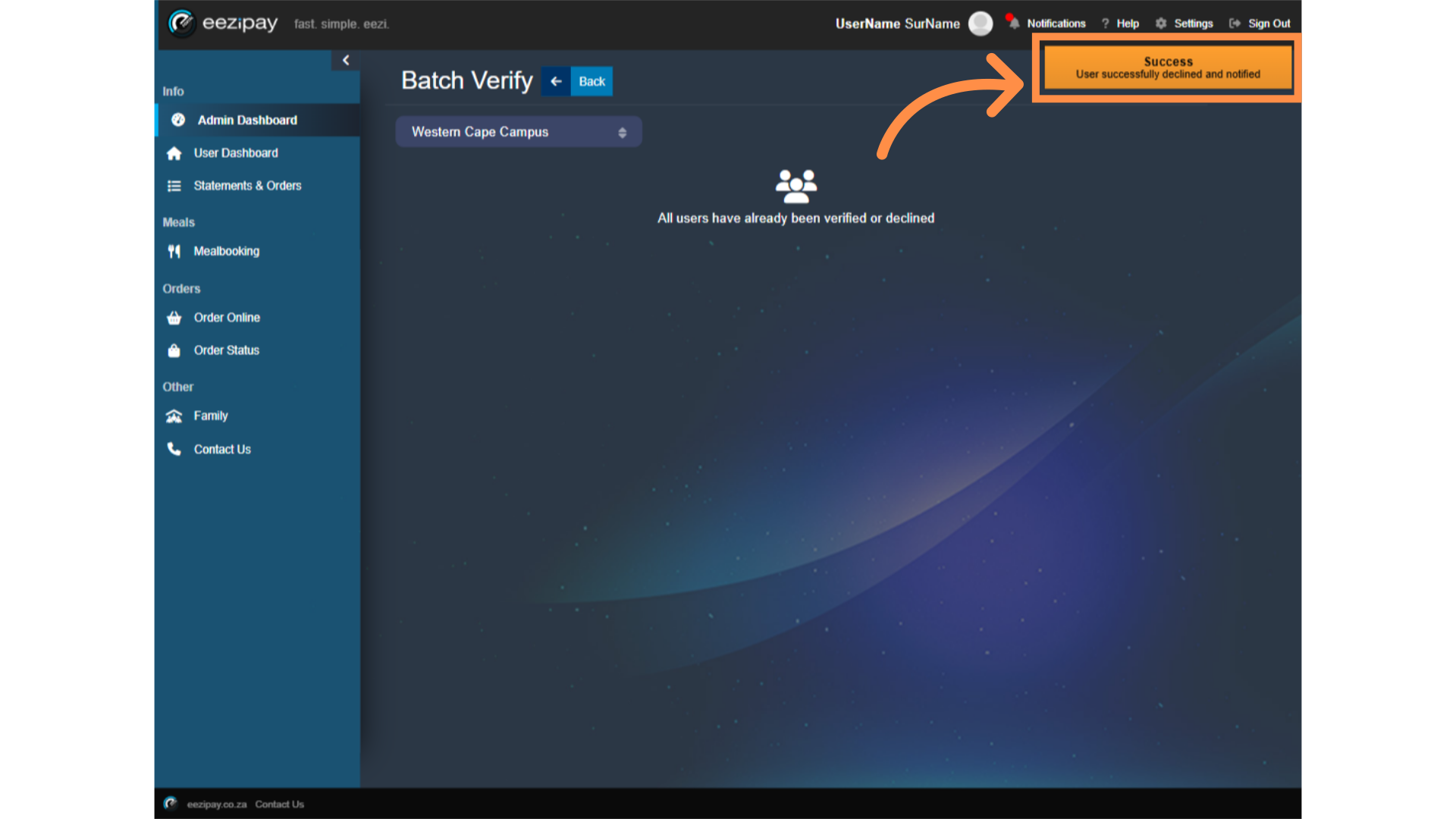Click the UserName SurName label
Image resolution: width=1456 pixels, height=819 pixels.
[897, 24]
